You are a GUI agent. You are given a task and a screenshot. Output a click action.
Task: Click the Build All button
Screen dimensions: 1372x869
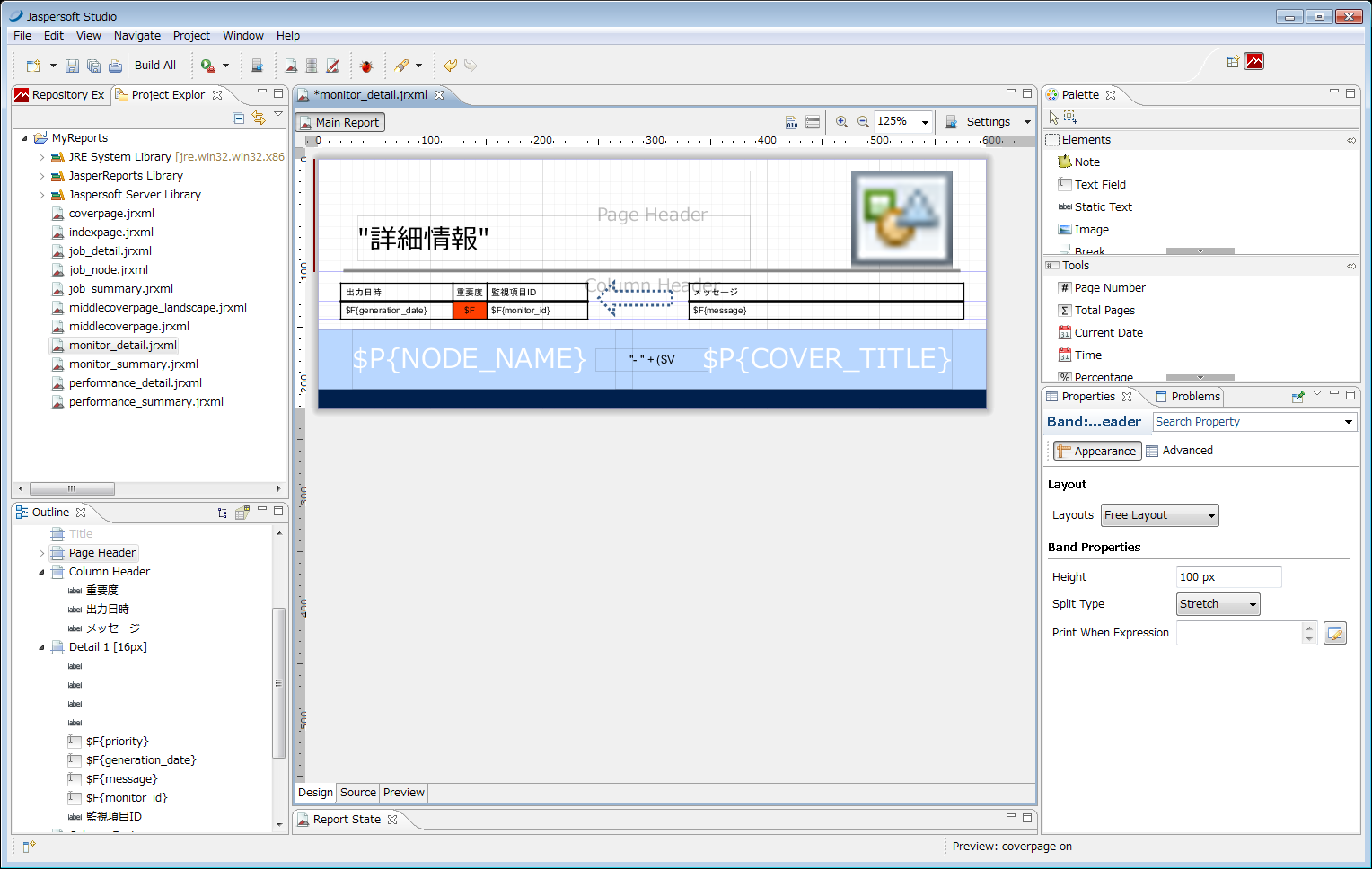coord(154,65)
